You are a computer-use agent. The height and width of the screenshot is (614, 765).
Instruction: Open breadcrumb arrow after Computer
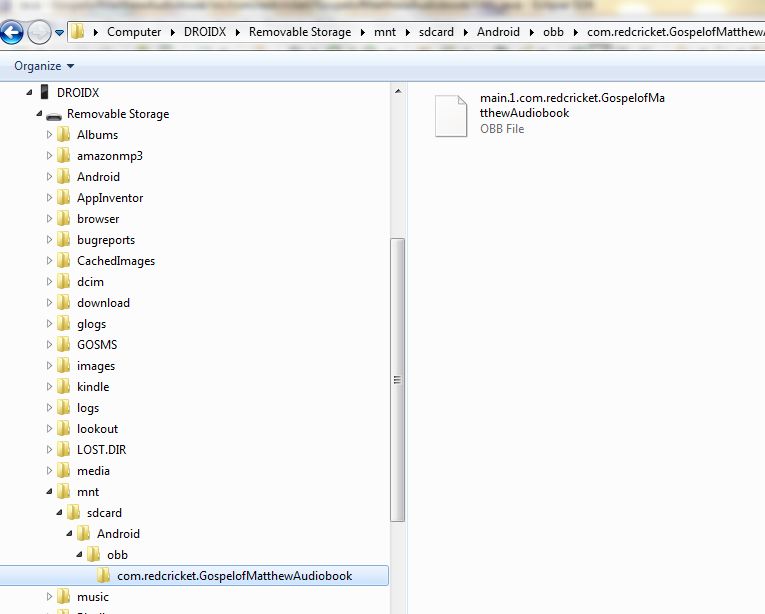pyautogui.click(x=173, y=33)
